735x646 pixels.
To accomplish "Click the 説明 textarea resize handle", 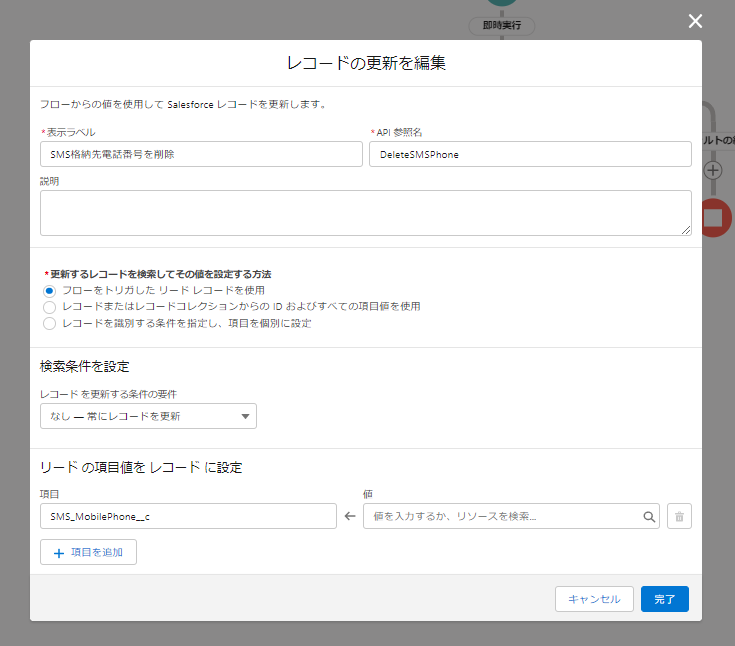I will pos(686,230).
